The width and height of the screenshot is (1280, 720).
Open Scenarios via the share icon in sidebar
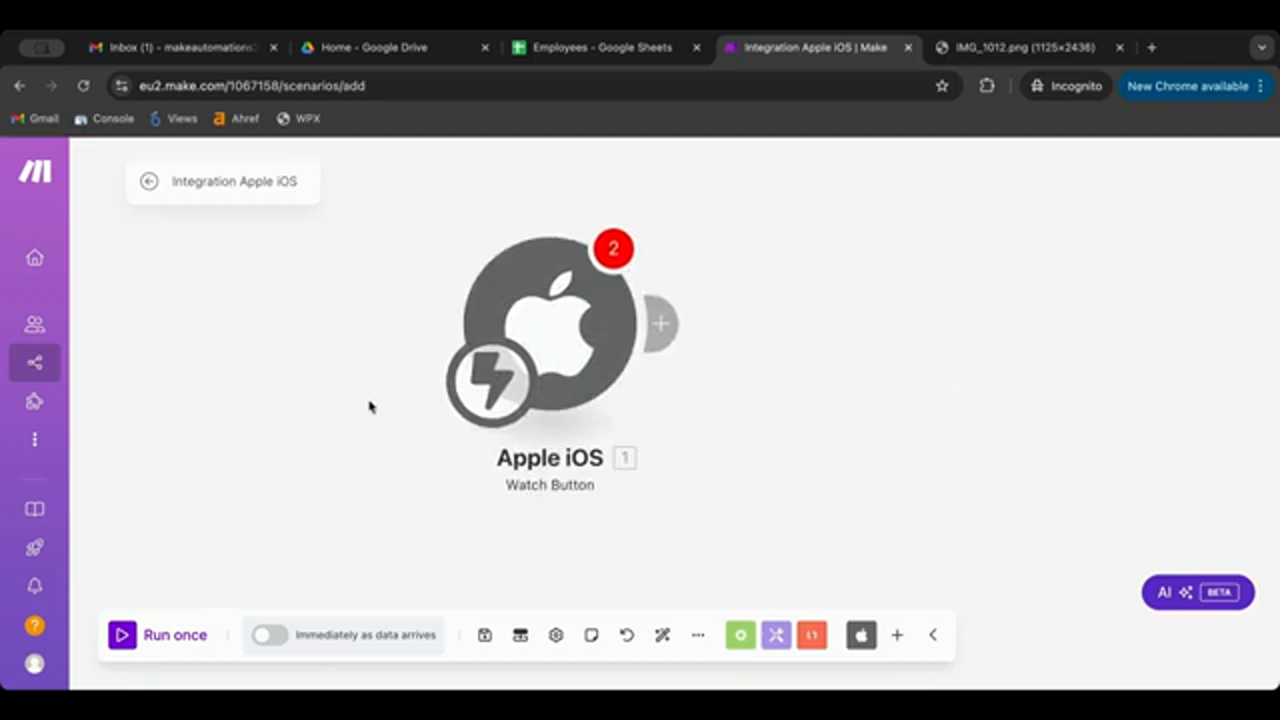click(x=35, y=363)
